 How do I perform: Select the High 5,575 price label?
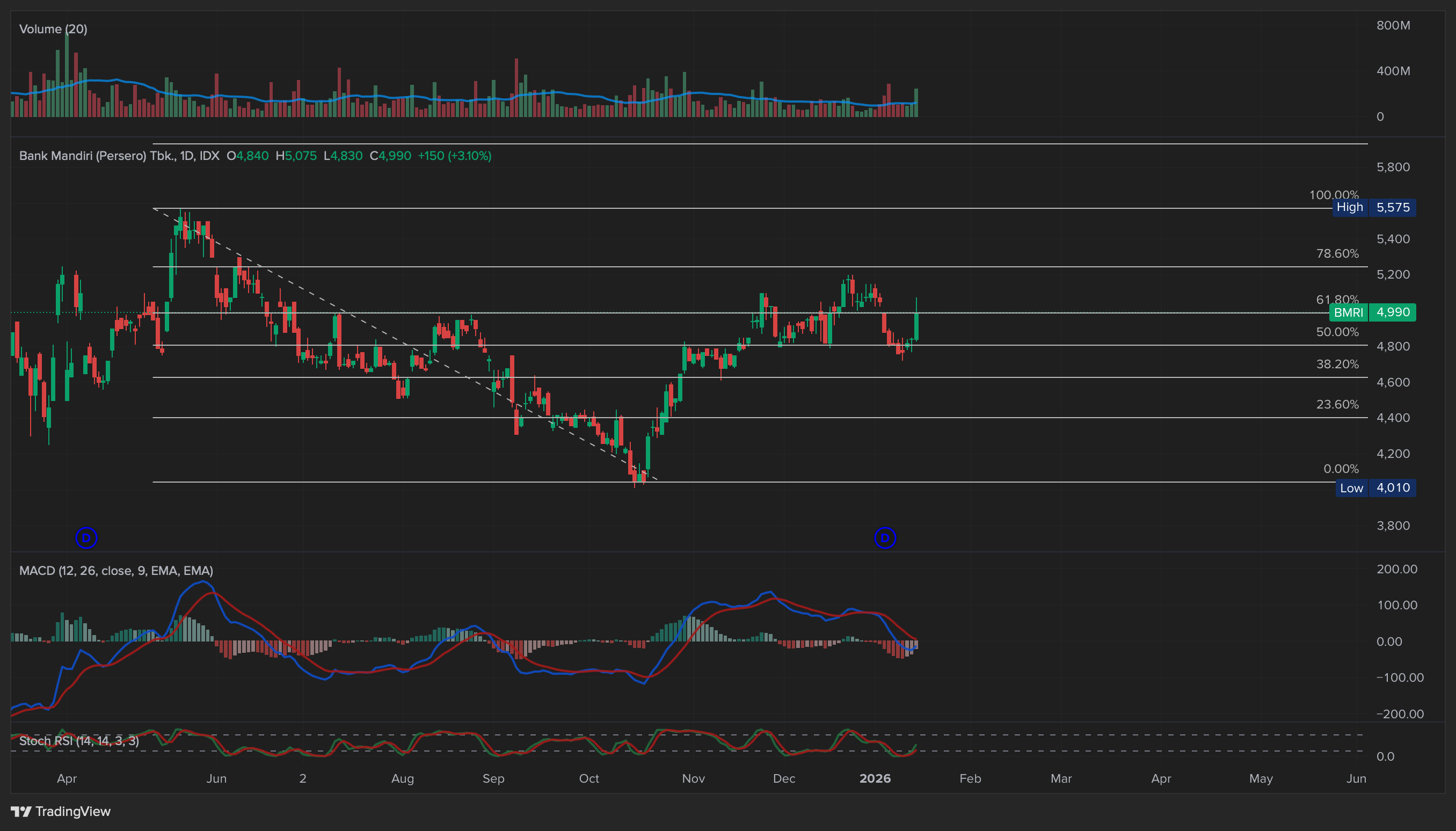point(1375,207)
